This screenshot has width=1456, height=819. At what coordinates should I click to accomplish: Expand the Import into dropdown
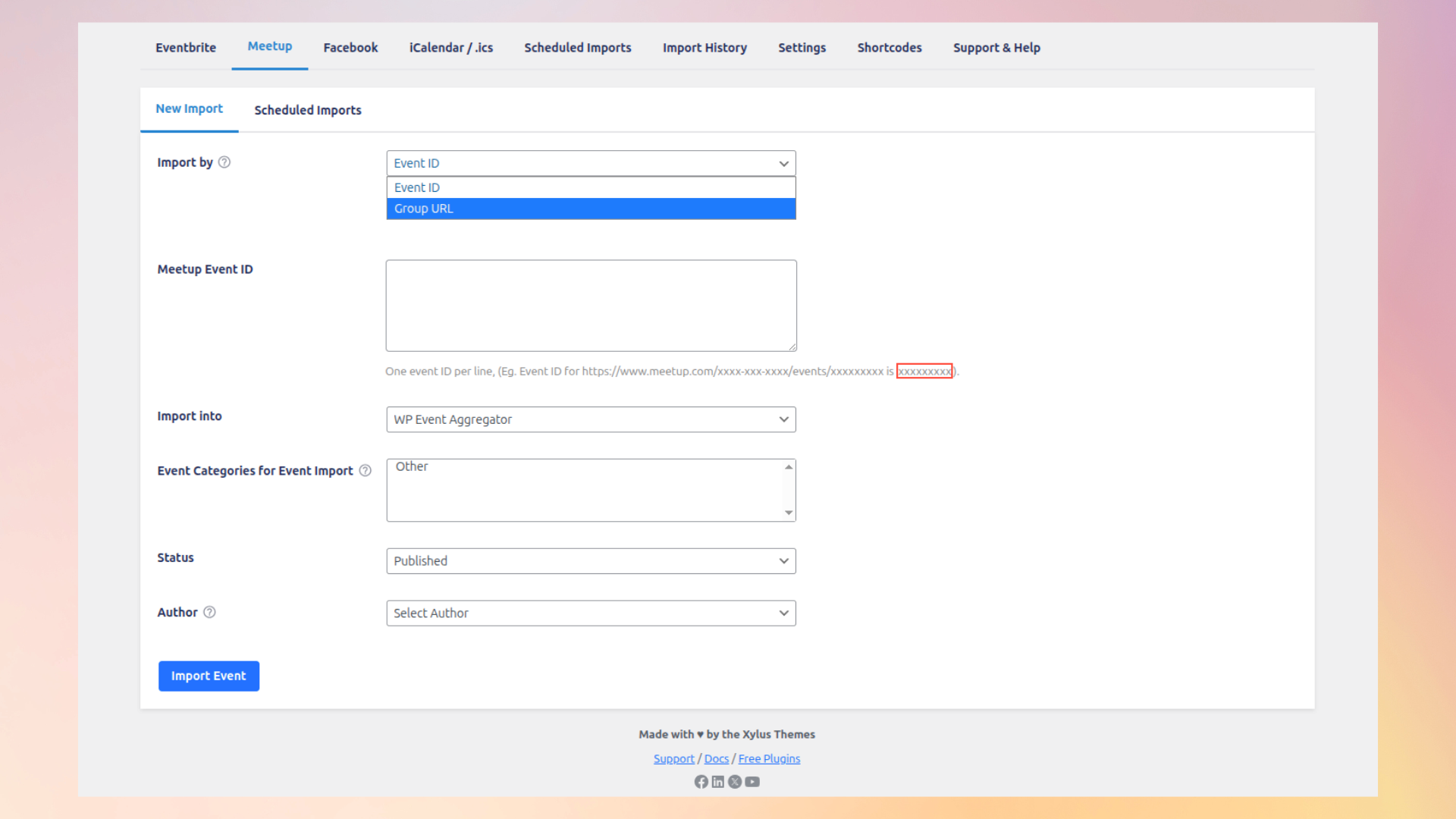(x=591, y=419)
